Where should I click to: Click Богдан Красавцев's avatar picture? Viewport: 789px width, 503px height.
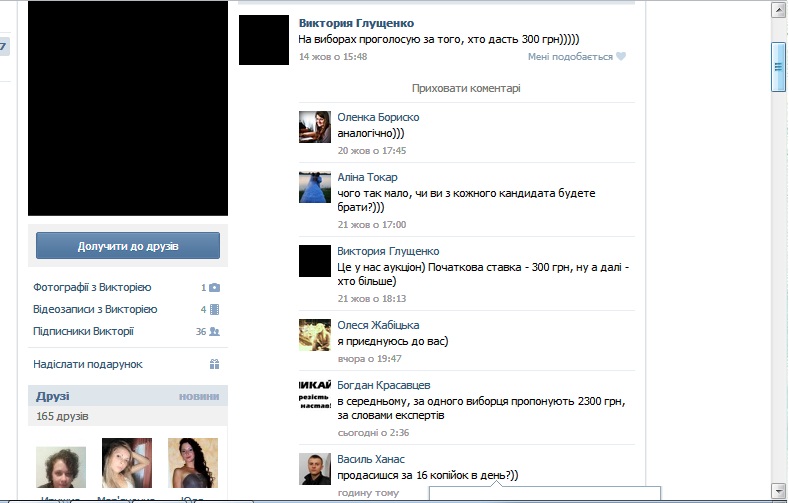tap(315, 395)
